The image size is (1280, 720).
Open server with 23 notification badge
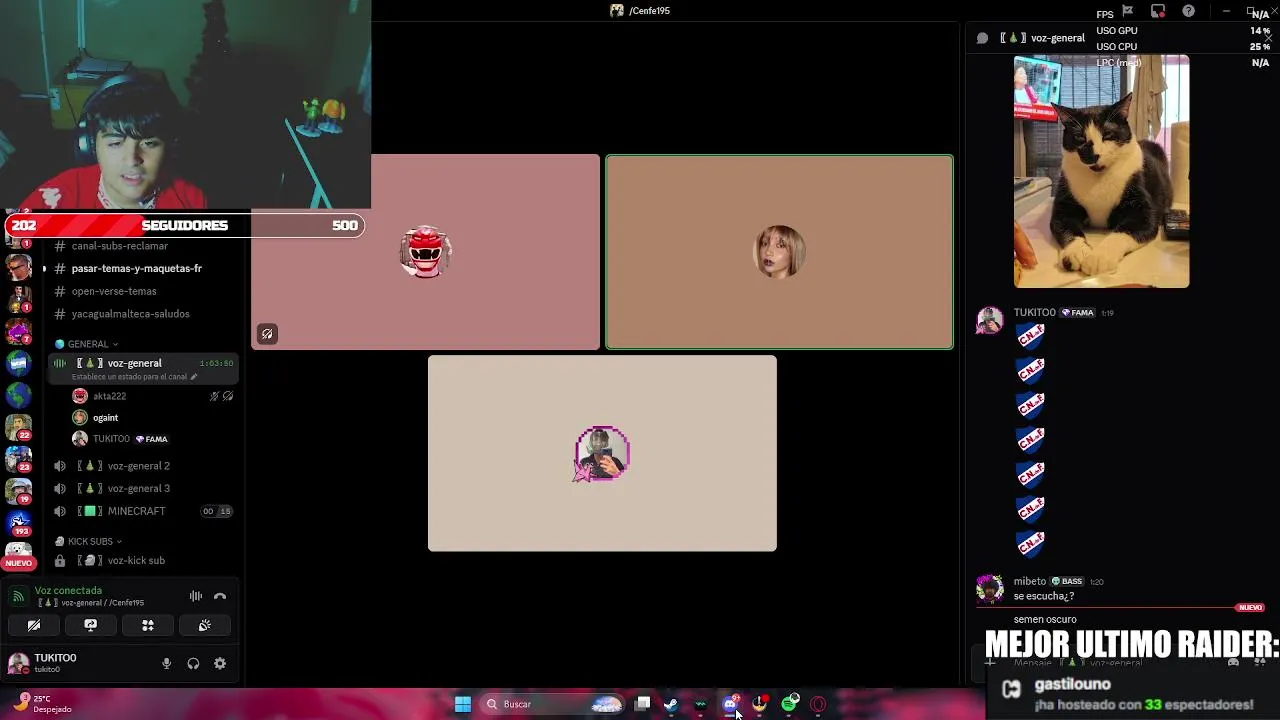(18, 458)
